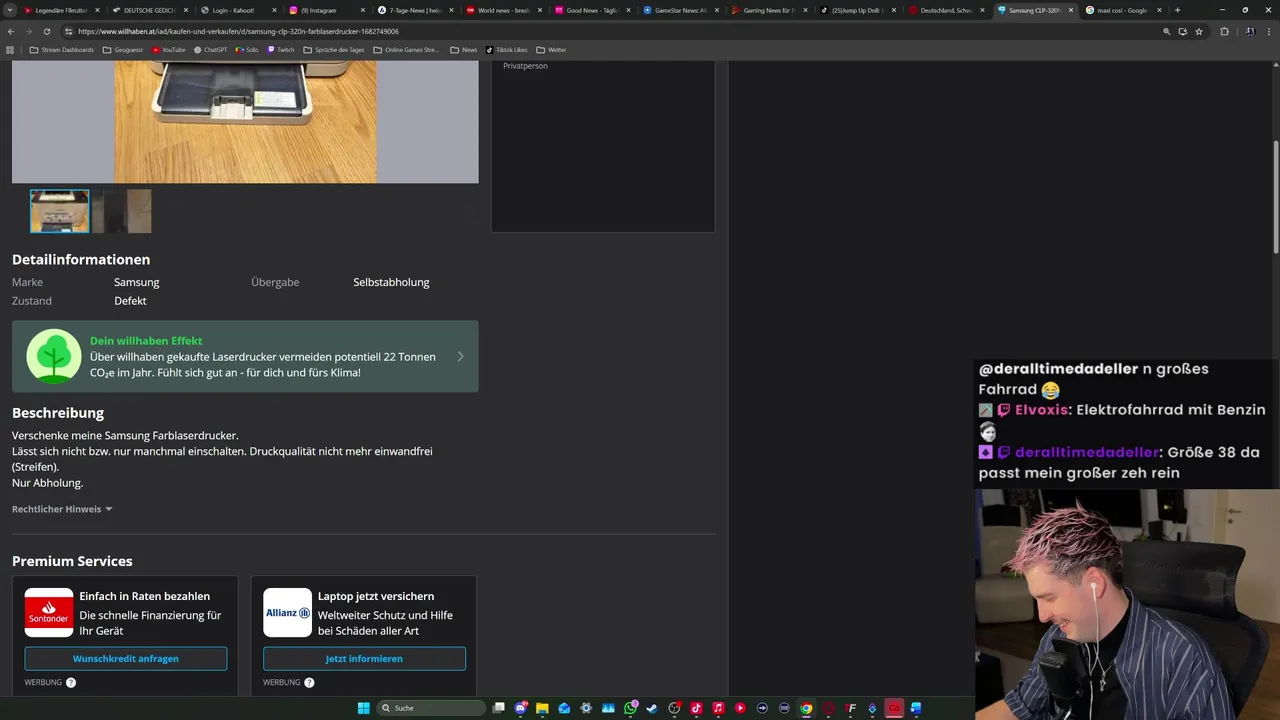Open the News bookmark folder
Screen dimensions: 1280x720
[x=463, y=49]
